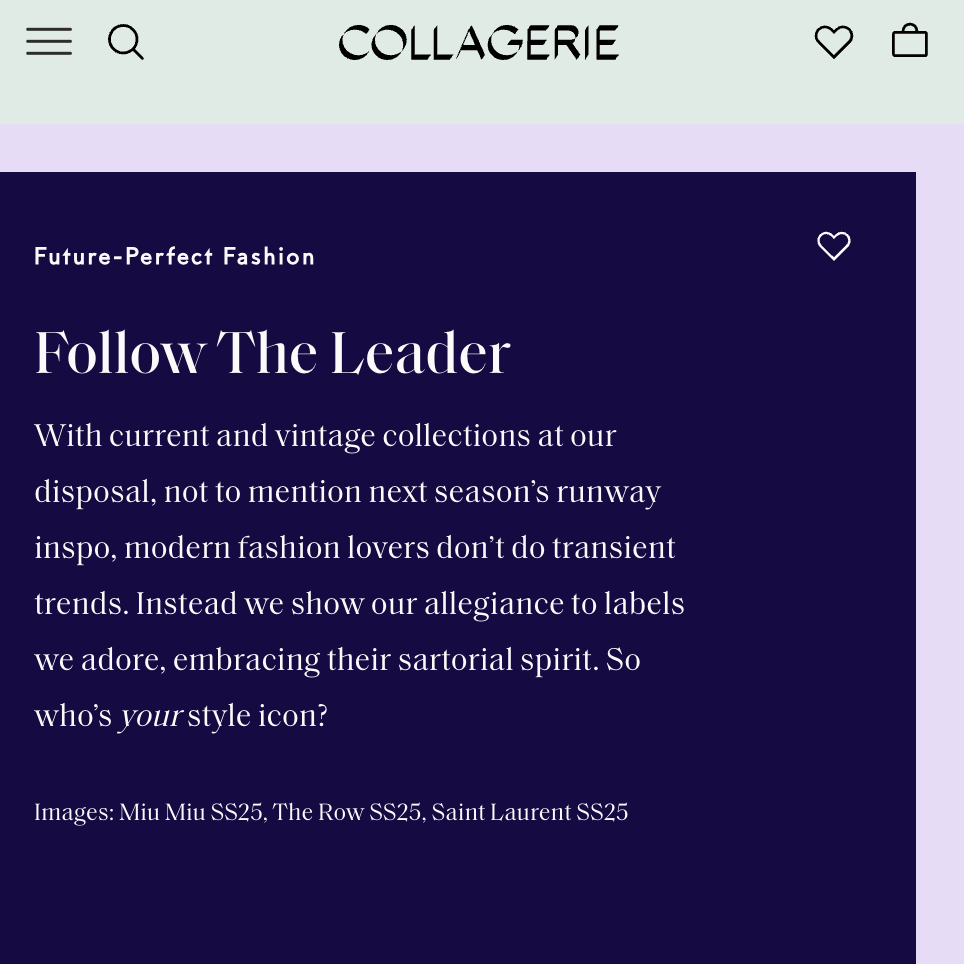This screenshot has height=964, width=964.
Task: Click the word "Instead" in the paragraph
Action: pyautogui.click(x=176, y=604)
